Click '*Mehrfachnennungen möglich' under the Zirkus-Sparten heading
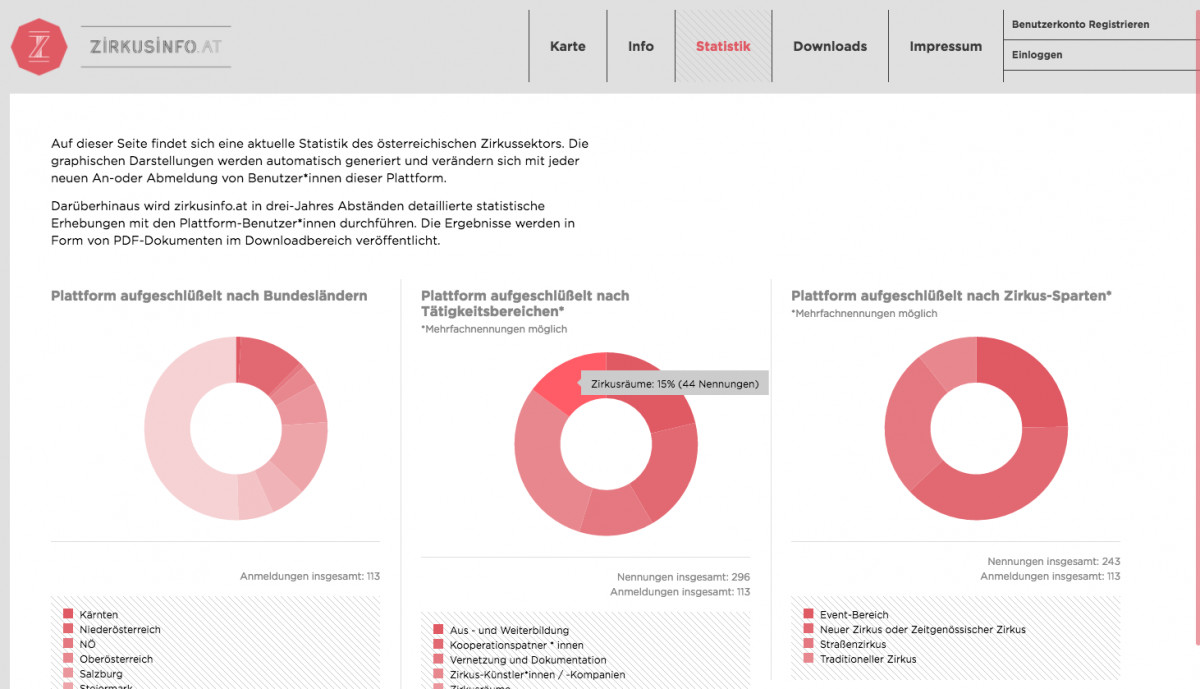The height and width of the screenshot is (689, 1200). coord(864,313)
